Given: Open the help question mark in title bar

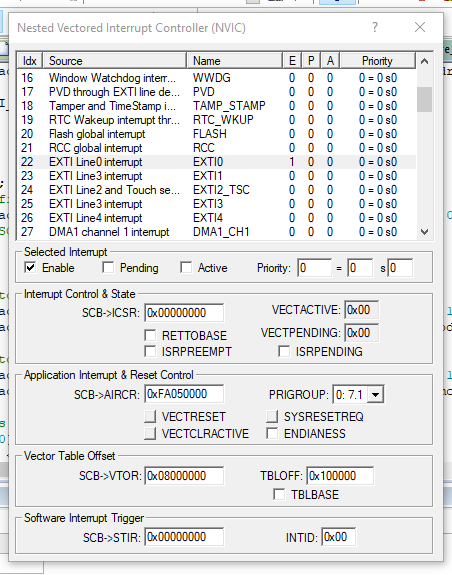Looking at the screenshot, I should pos(375,28).
